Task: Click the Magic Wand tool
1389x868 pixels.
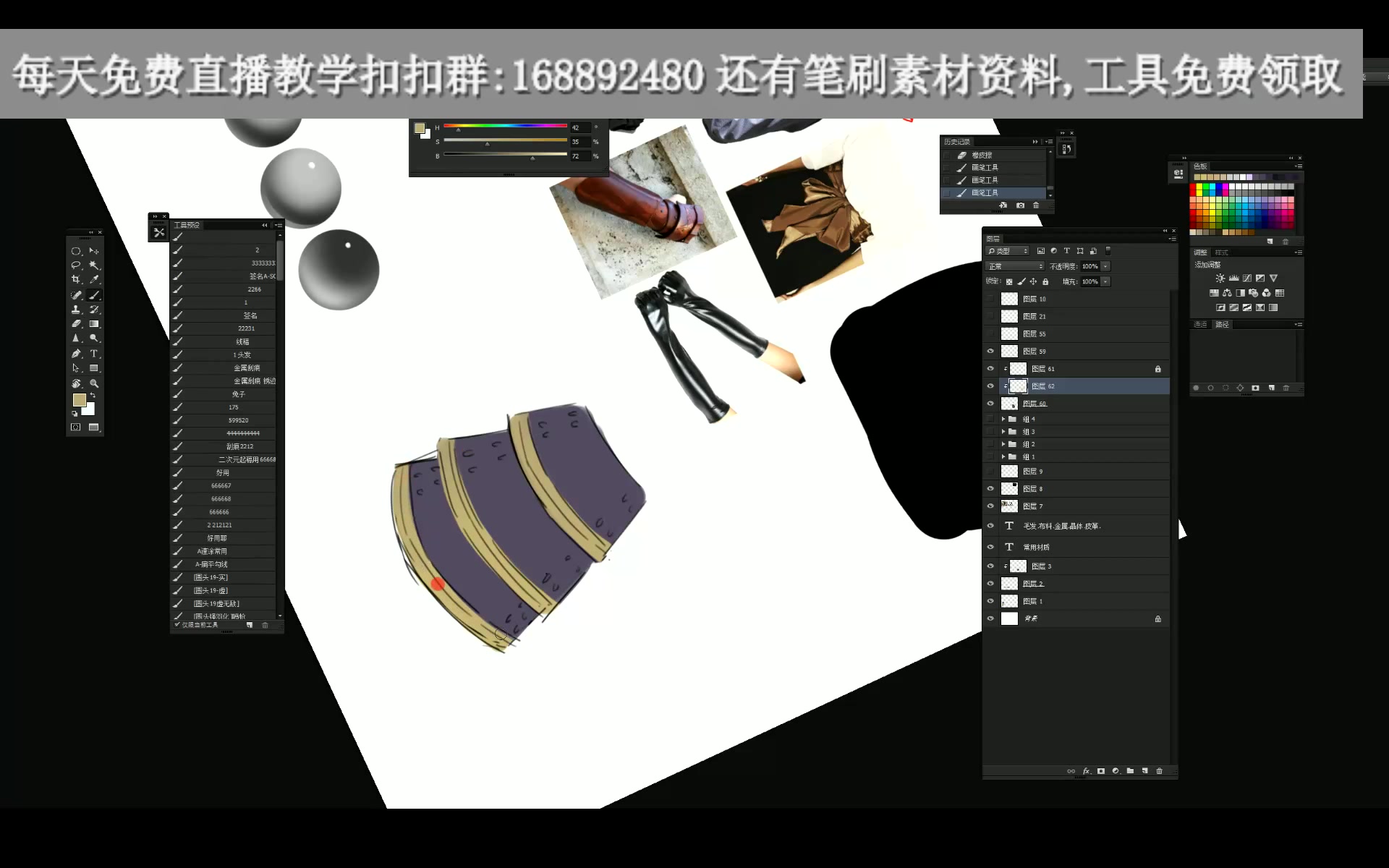Action: 94,265
